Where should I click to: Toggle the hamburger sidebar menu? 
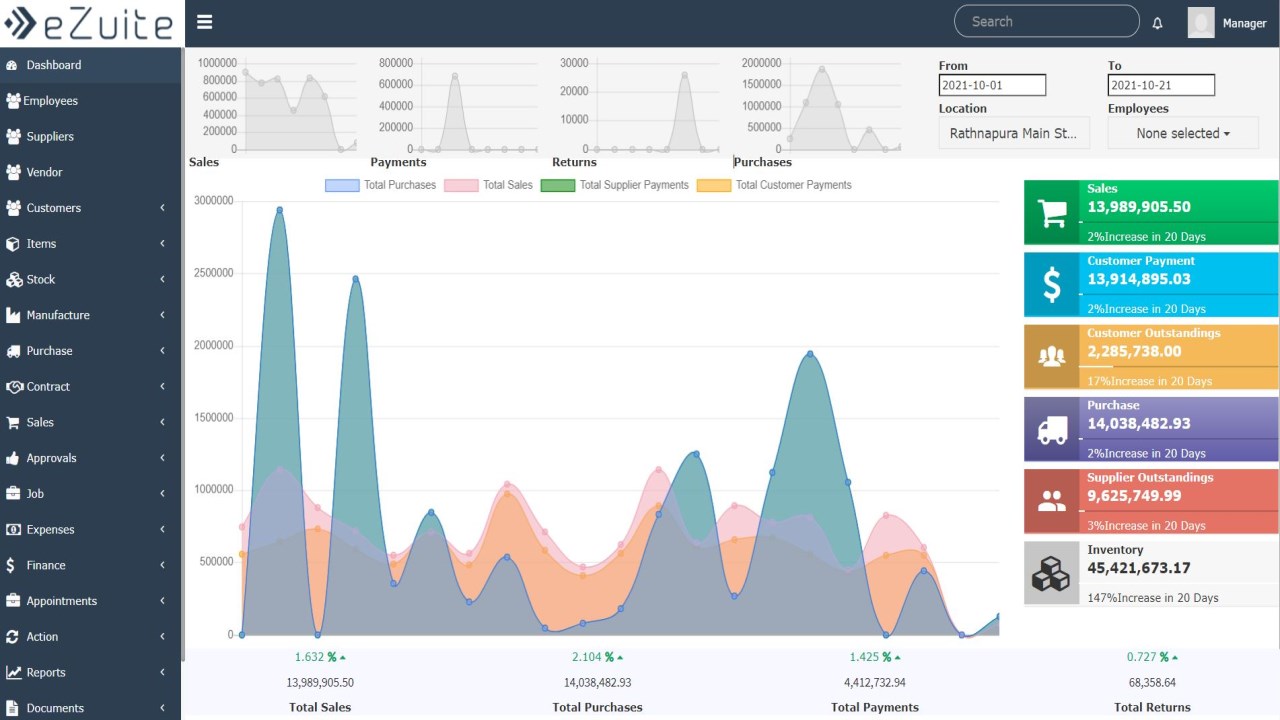(x=204, y=22)
